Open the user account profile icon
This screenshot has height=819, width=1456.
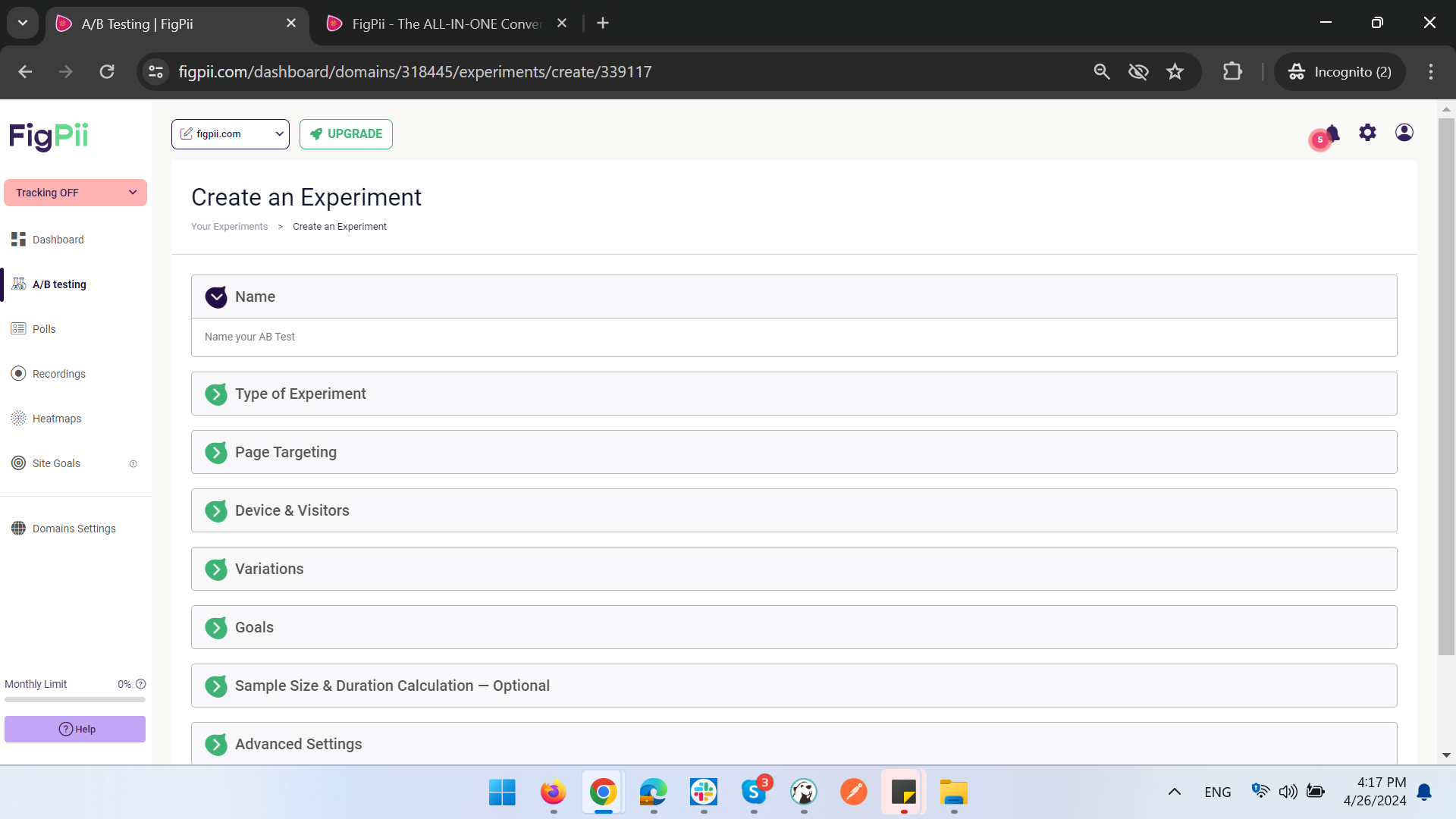[1404, 133]
